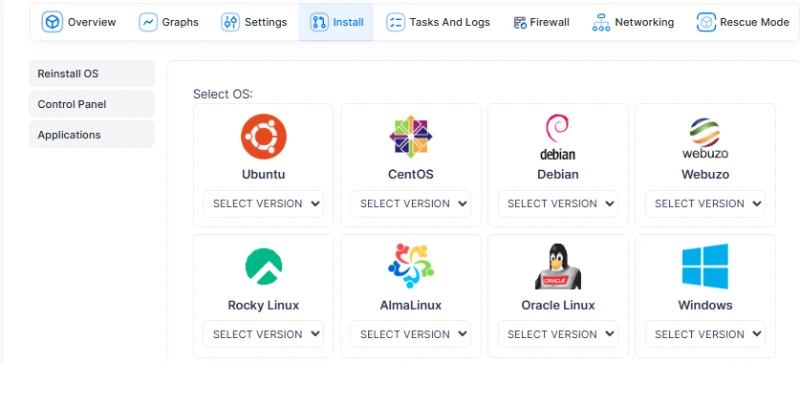Click the CentOS logo

411,137
